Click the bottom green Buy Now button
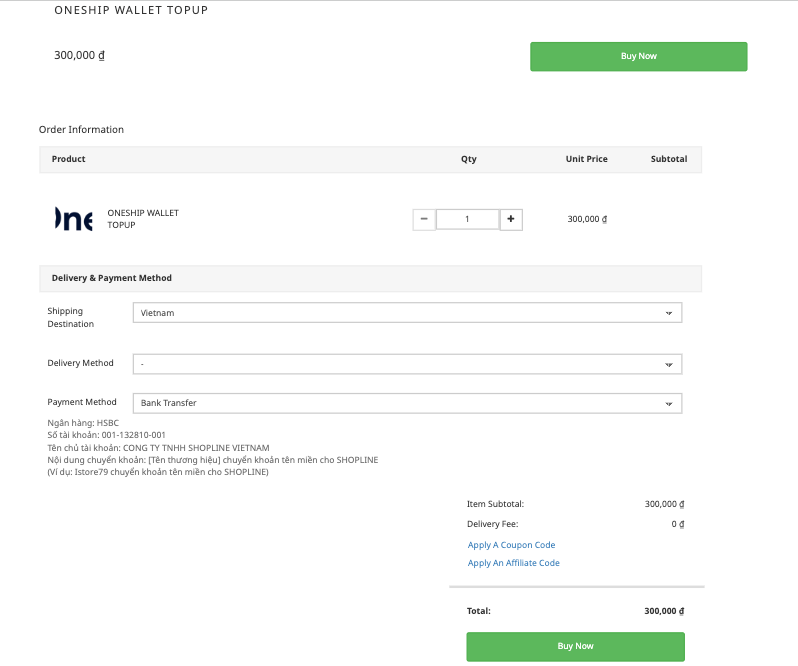Image resolution: width=798 pixels, height=666 pixels. pyautogui.click(x=575, y=646)
